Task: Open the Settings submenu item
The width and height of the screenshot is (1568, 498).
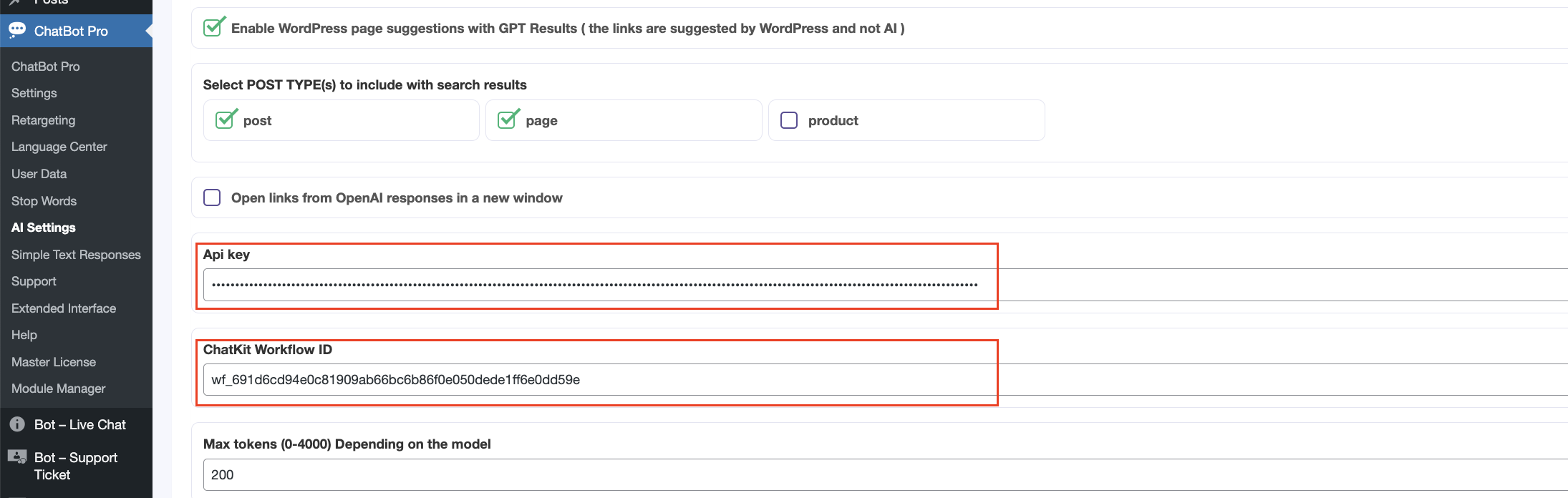Action: (34, 93)
